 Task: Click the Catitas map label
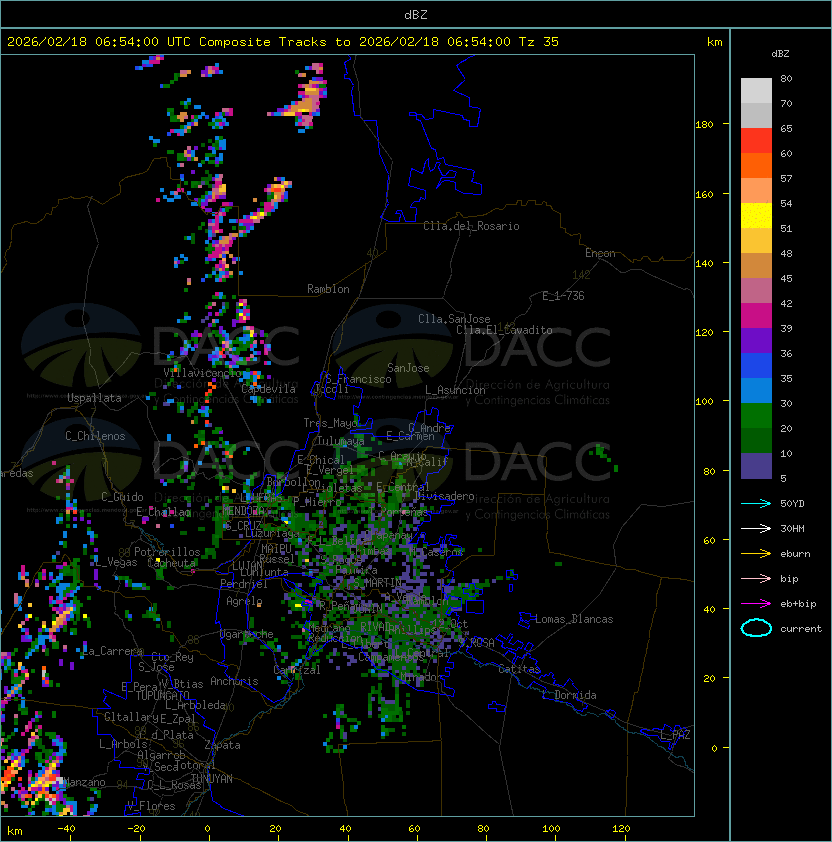[x=519, y=669]
